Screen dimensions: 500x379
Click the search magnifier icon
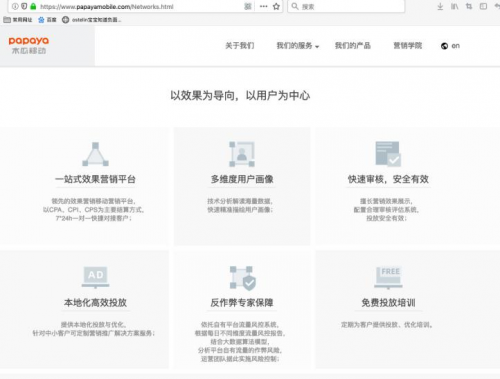coord(295,6)
